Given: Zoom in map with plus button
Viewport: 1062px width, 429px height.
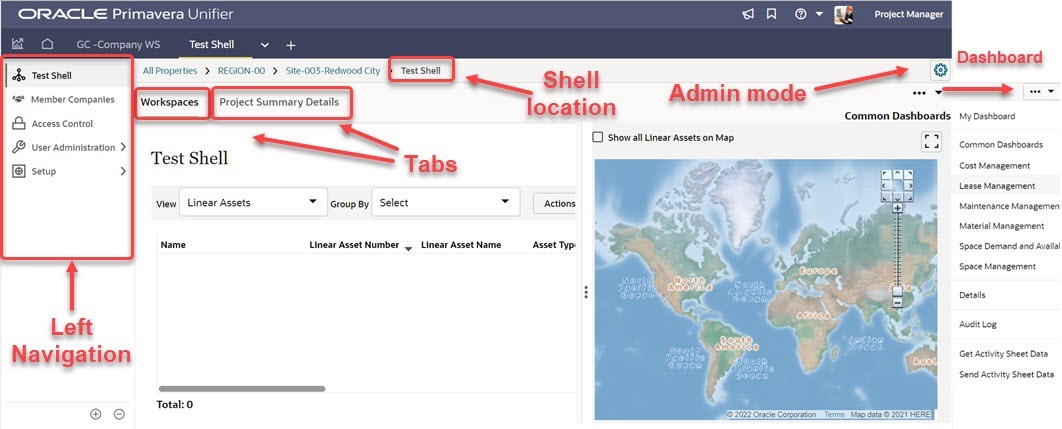Looking at the screenshot, I should 897,208.
